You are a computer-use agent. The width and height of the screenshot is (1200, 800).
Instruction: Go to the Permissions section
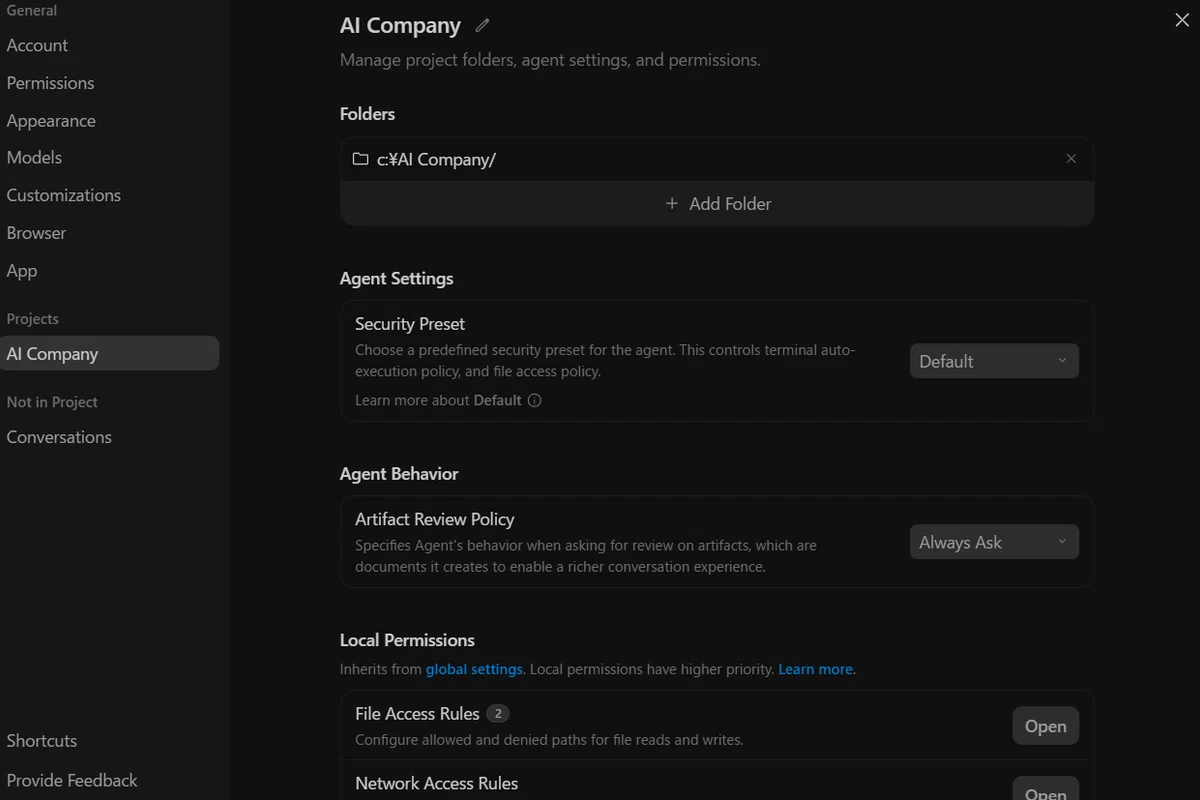(50, 83)
